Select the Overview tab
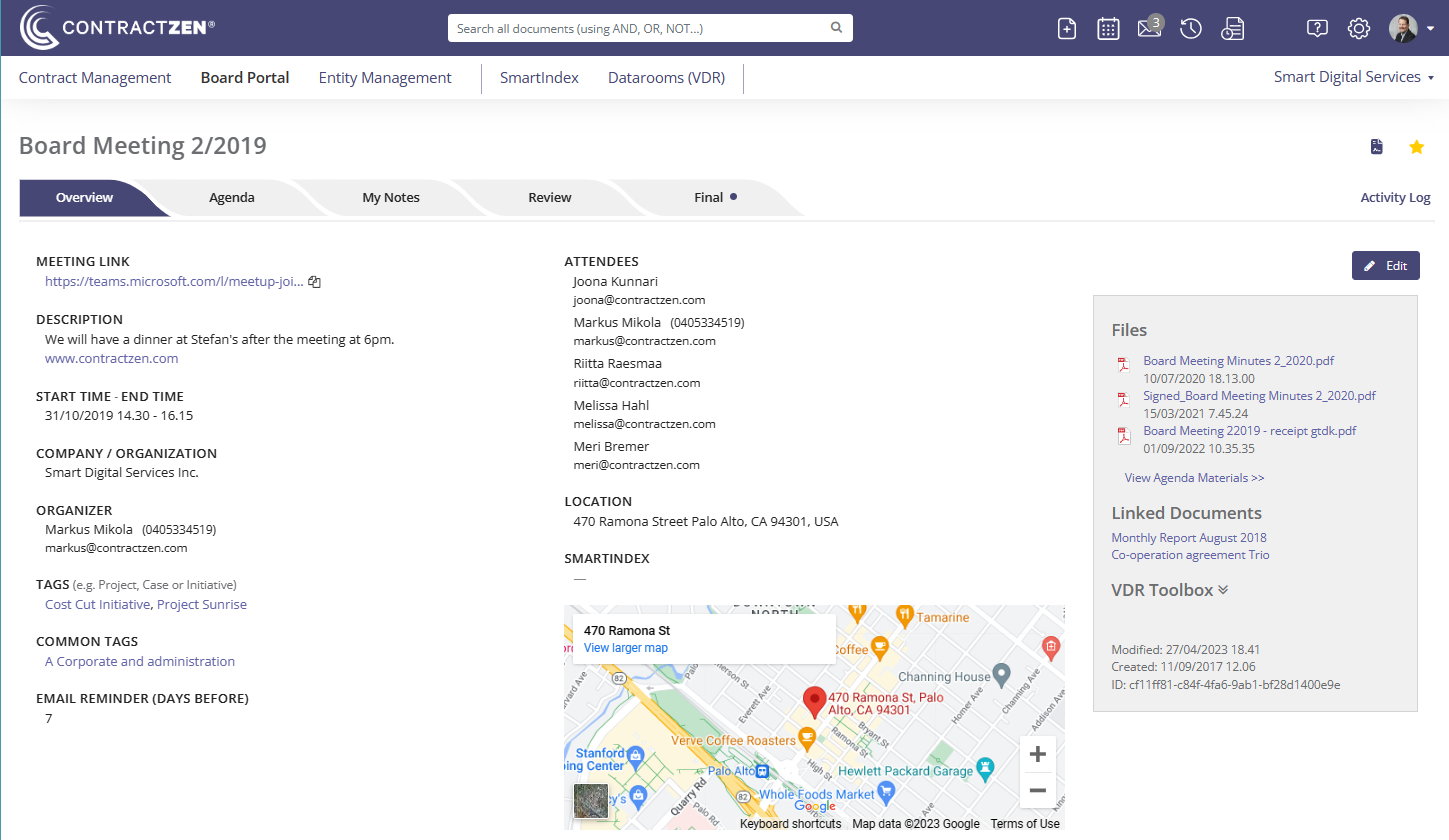The width and height of the screenshot is (1449, 840). [x=85, y=198]
